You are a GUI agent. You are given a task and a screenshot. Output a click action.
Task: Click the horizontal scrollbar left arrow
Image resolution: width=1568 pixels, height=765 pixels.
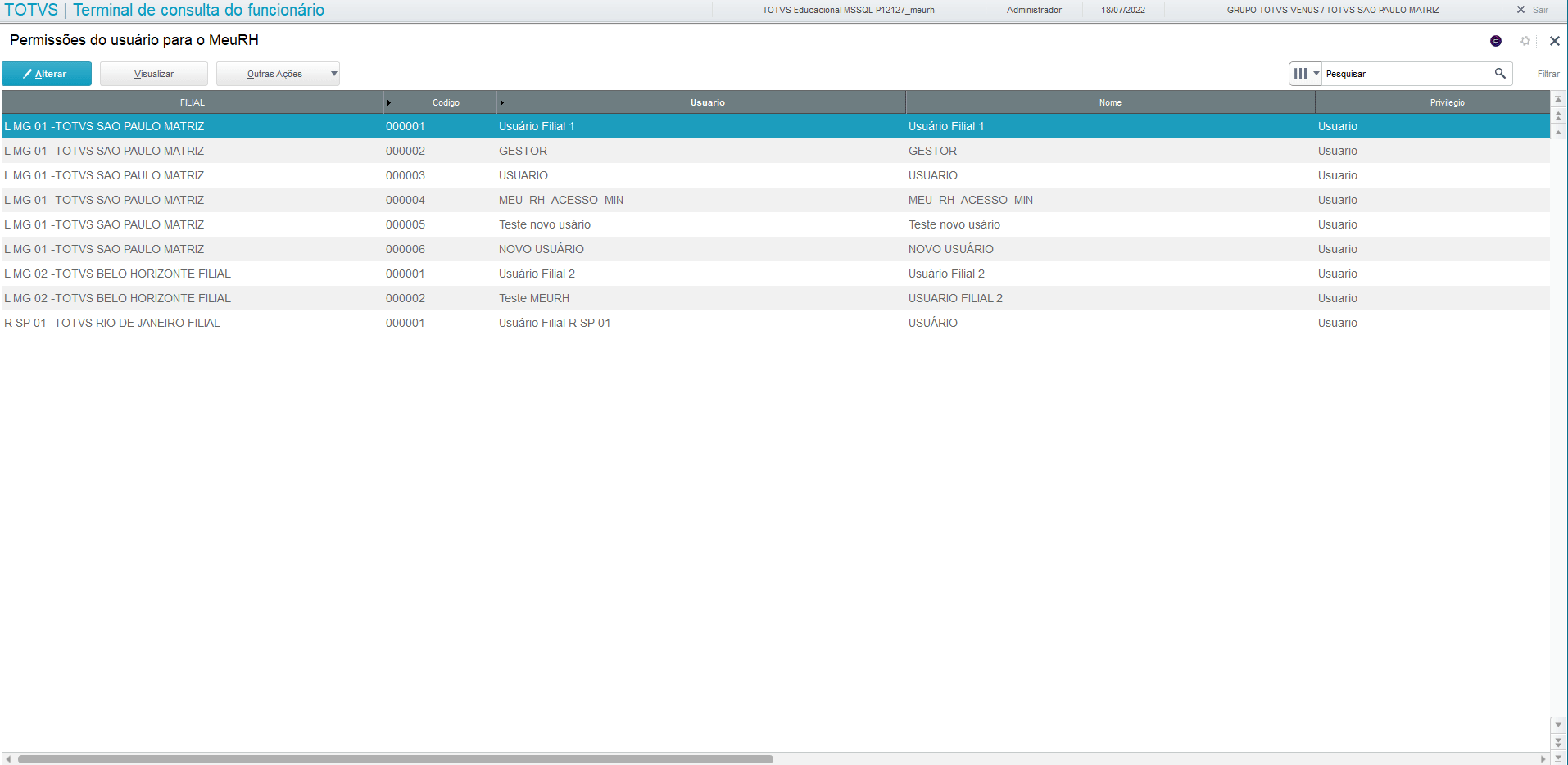coord(8,759)
